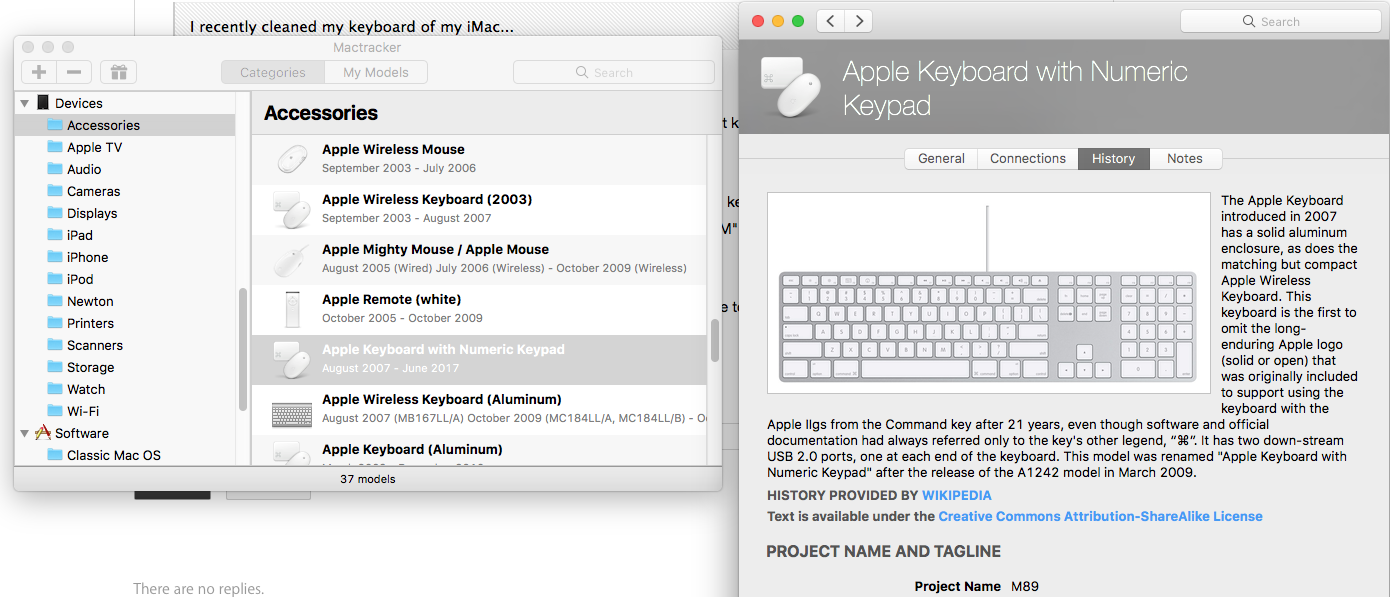Open the Connections tab
The width and height of the screenshot is (1390, 597).
click(1028, 158)
